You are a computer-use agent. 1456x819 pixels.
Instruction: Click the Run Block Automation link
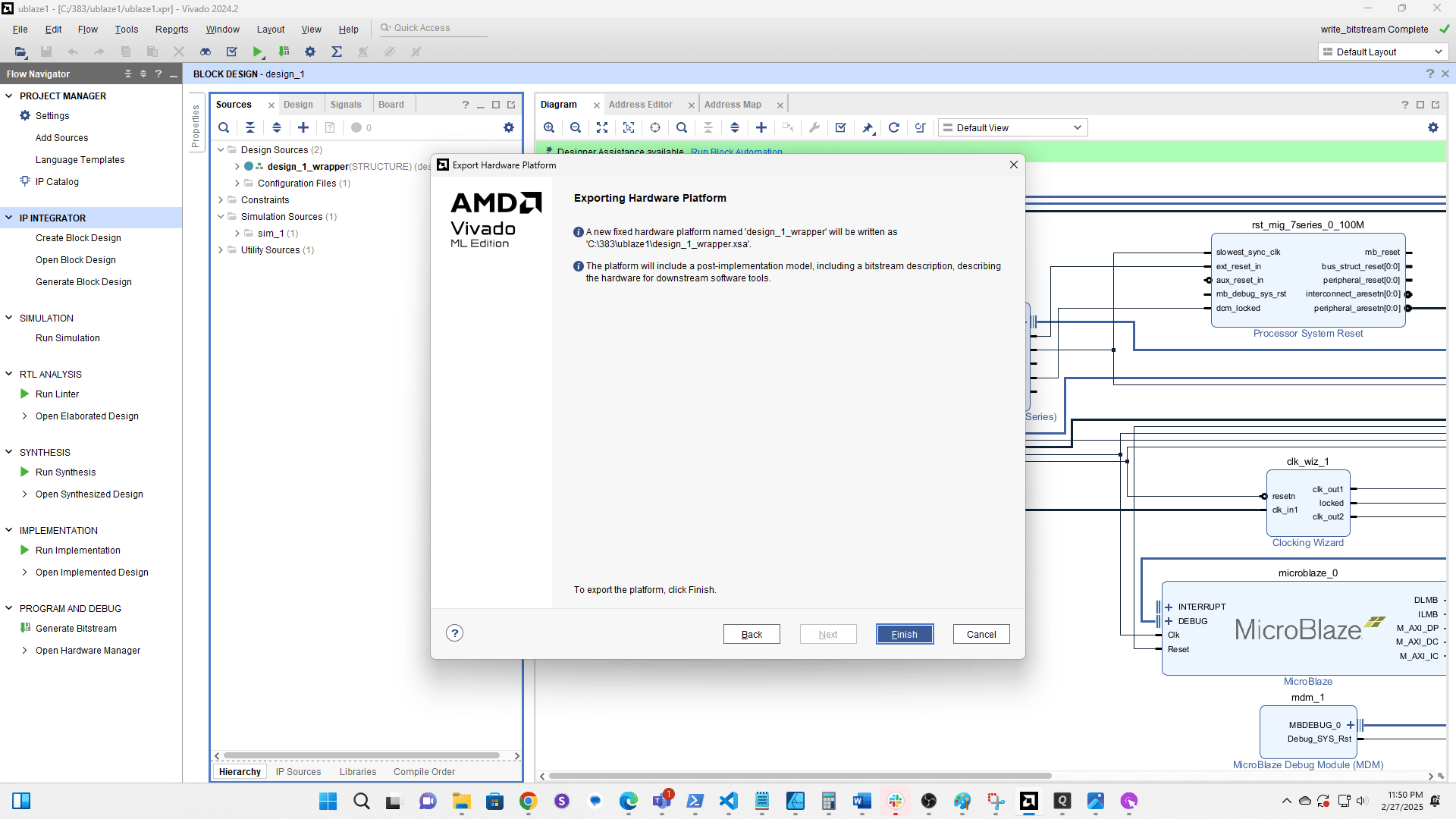tap(736, 152)
